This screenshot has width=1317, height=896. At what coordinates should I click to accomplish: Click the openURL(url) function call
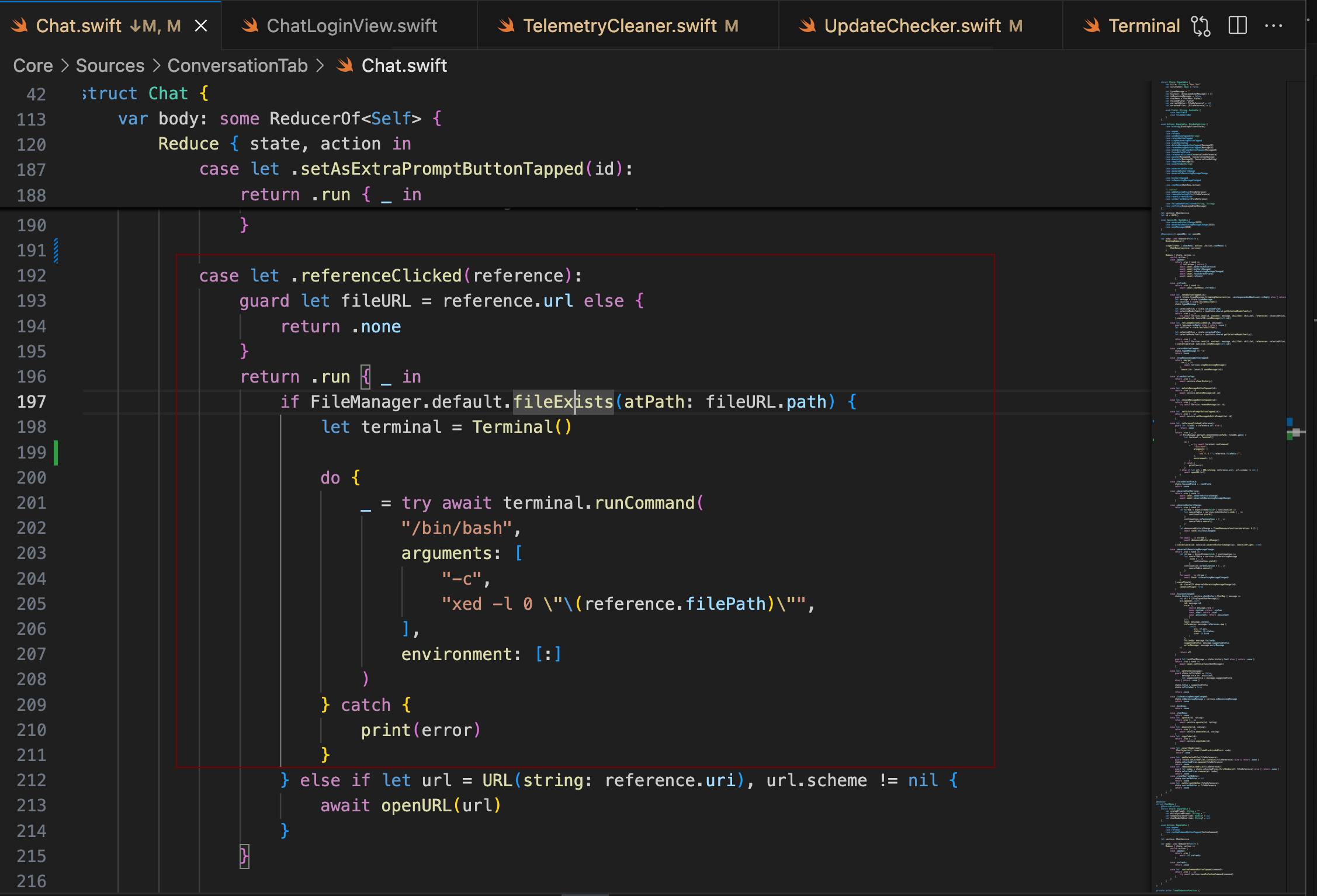pyautogui.click(x=441, y=805)
